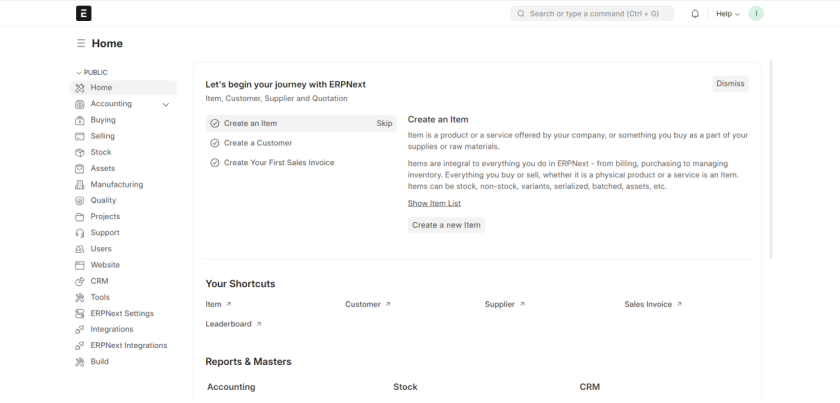Open the Help dropdown menu
Screen dimensions: 840x403
click(x=727, y=14)
